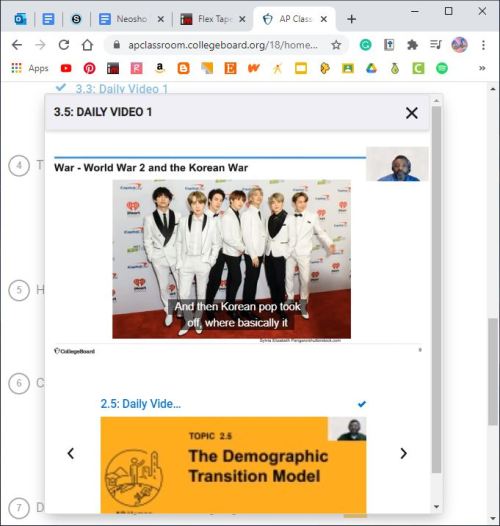Image resolution: width=500 pixels, height=526 pixels.
Task: Open the YouTube bookmark
Action: click(x=66, y=68)
